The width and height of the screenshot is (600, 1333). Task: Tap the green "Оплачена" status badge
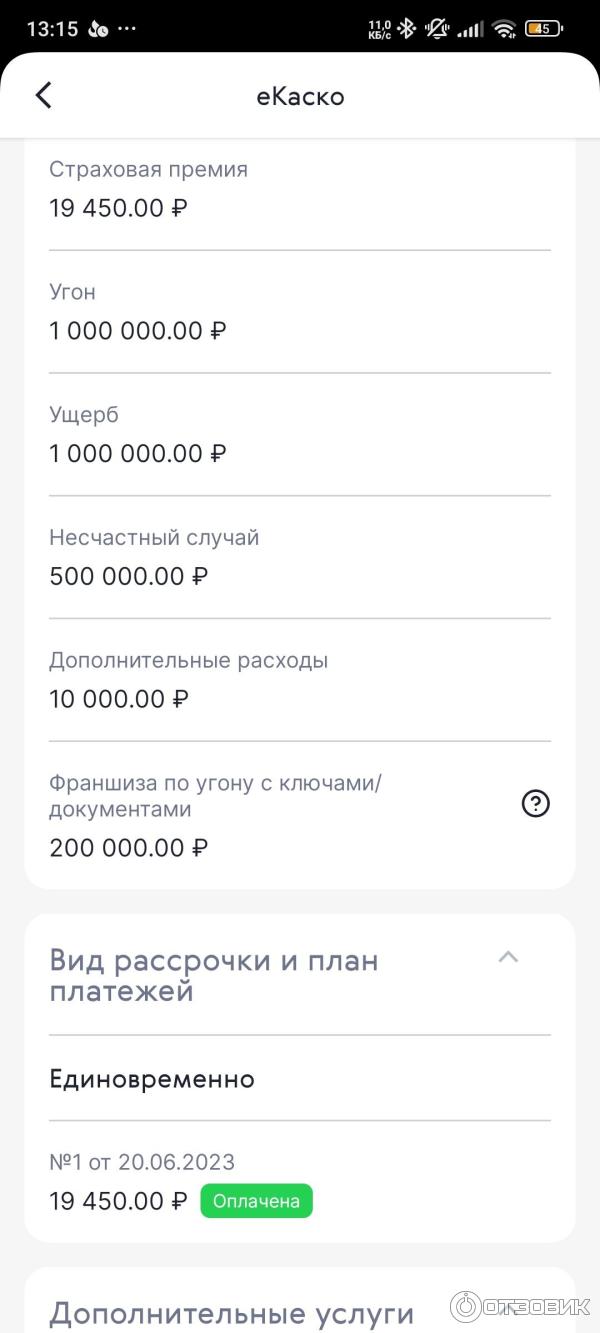[x=256, y=1201]
